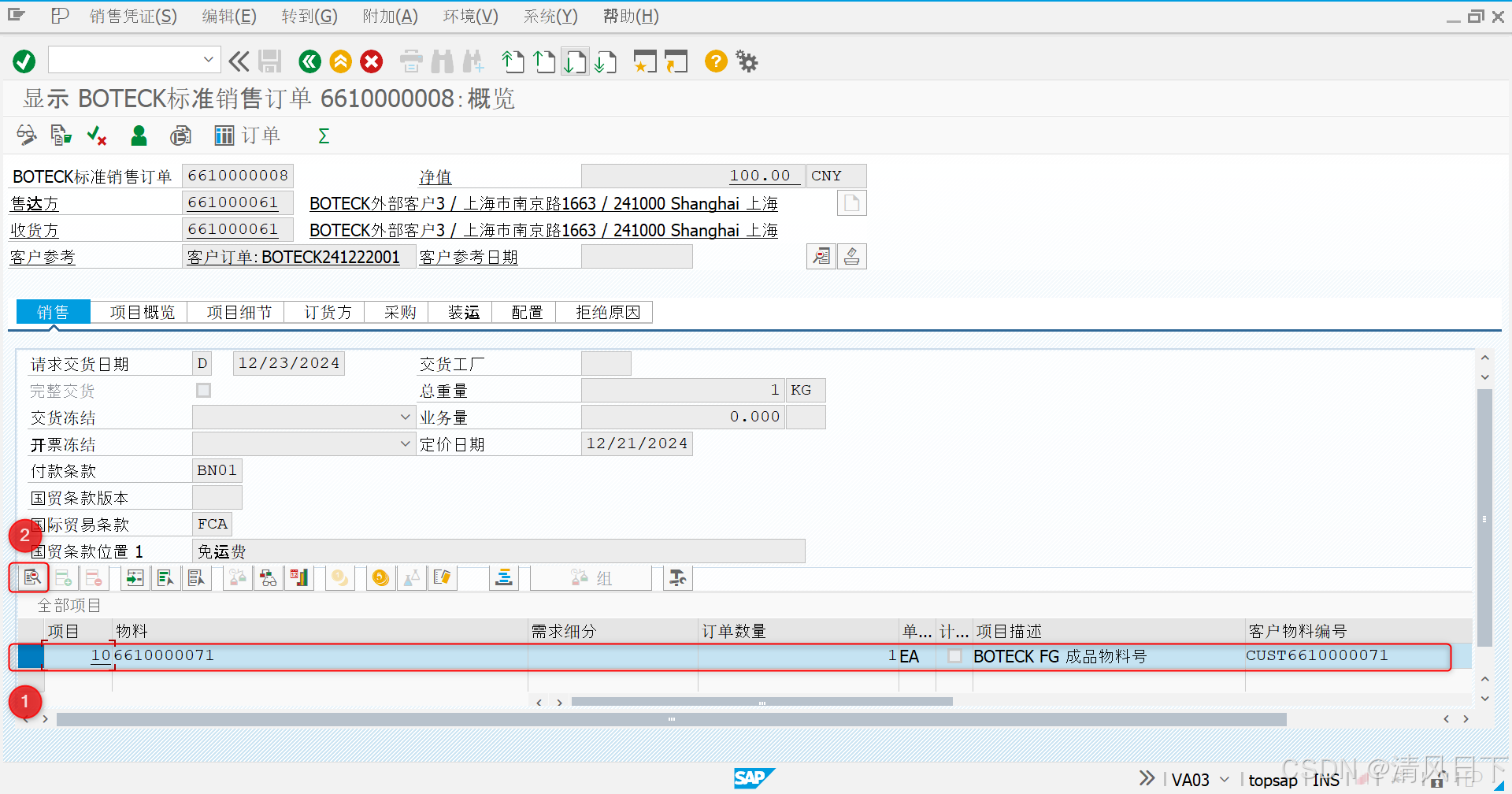Open the Customize Local Layout gears icon

click(x=747, y=61)
